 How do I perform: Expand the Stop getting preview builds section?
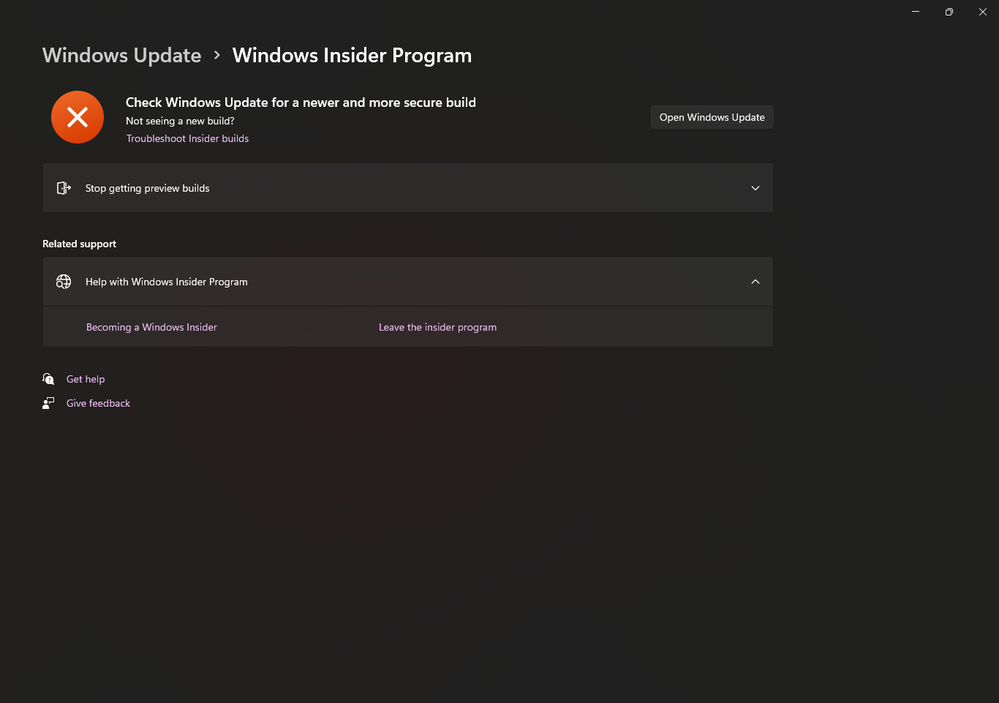tap(407, 188)
